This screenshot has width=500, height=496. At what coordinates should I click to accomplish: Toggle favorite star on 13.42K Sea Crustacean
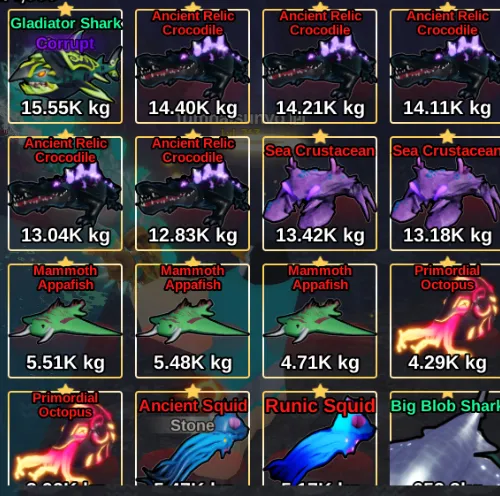(320, 136)
